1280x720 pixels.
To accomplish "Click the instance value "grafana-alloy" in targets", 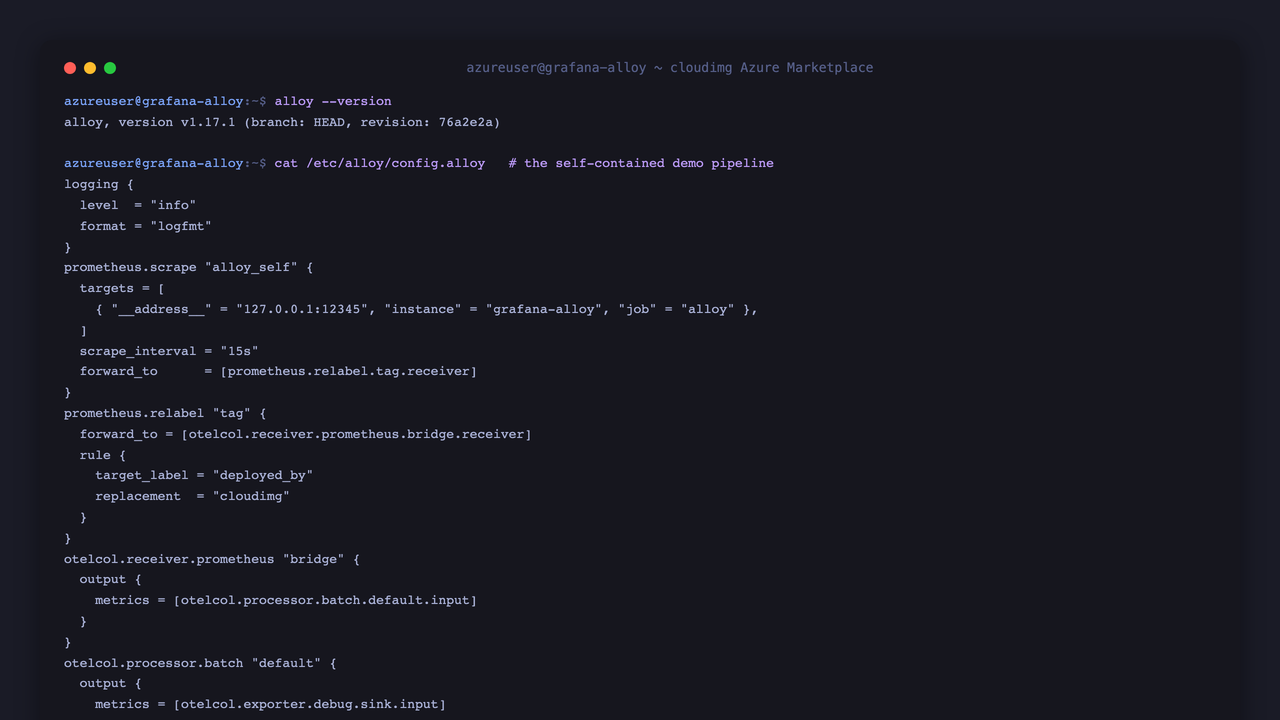I will pyautogui.click(x=544, y=309).
